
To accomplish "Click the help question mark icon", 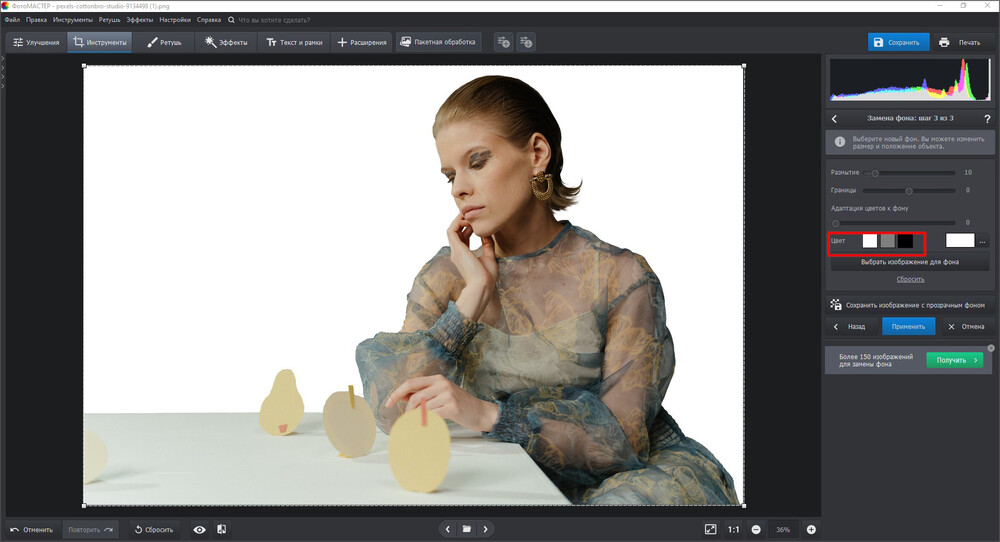I will pyautogui.click(x=987, y=119).
